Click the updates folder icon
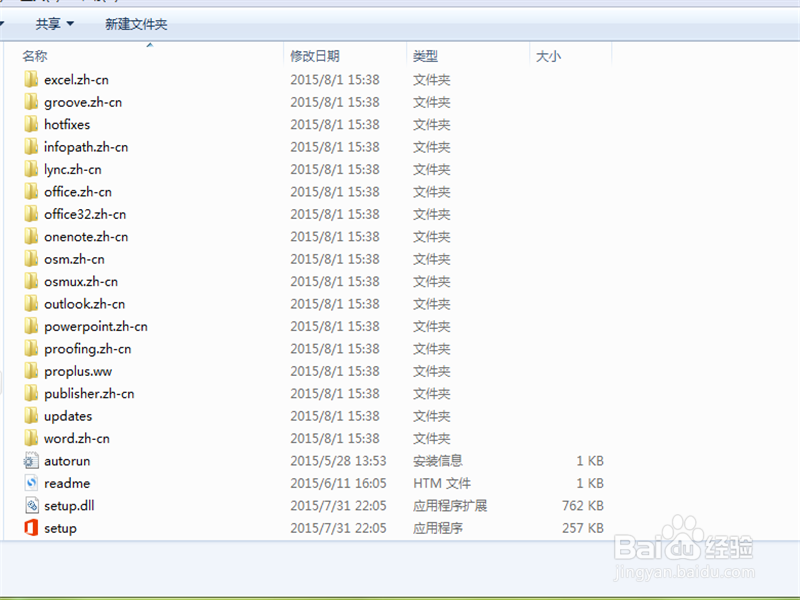800x600 pixels. coord(31,416)
